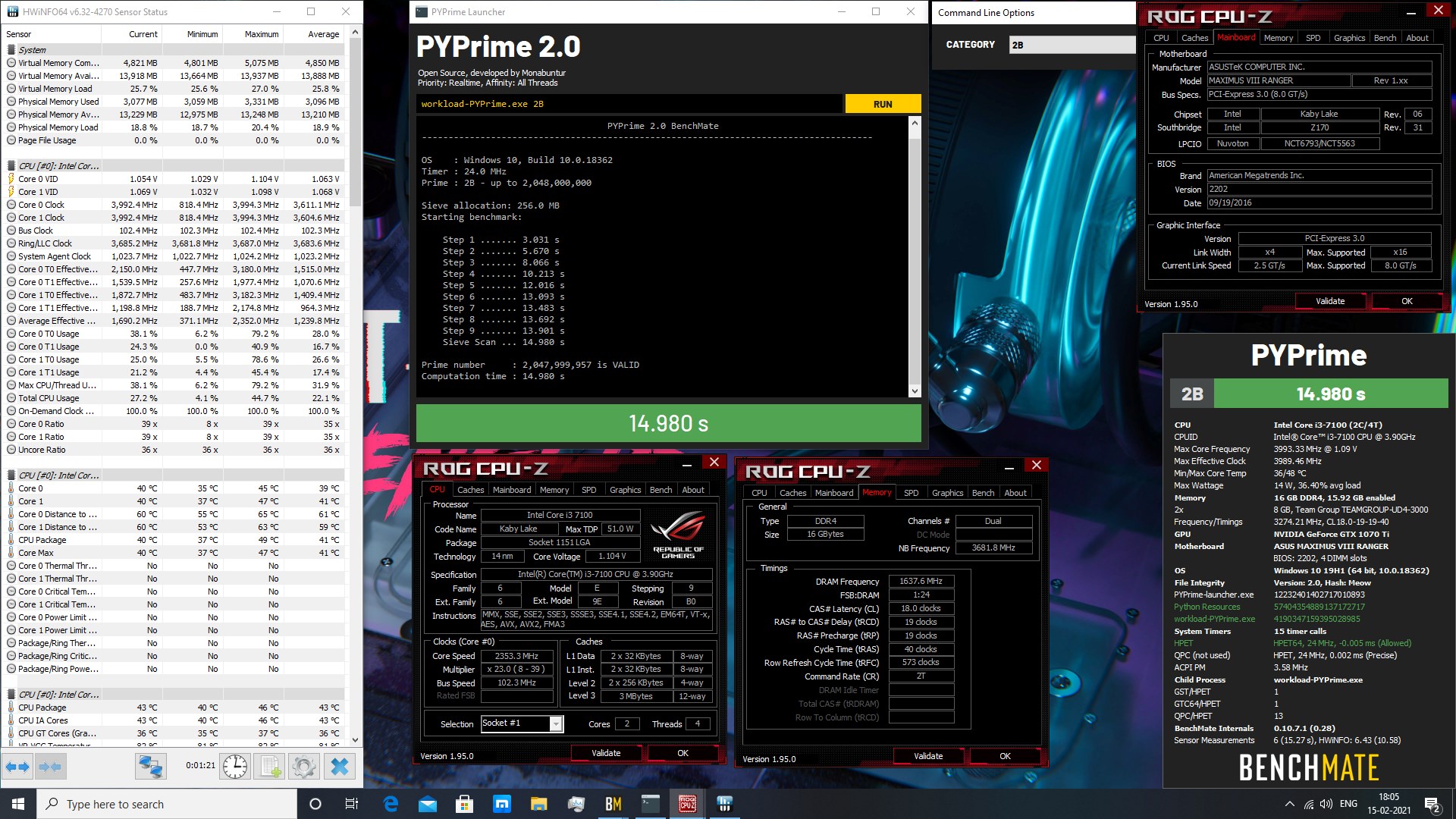Image resolution: width=1456 pixels, height=819 pixels.
Task: Click the green 14.980 s result bar
Action: point(668,423)
